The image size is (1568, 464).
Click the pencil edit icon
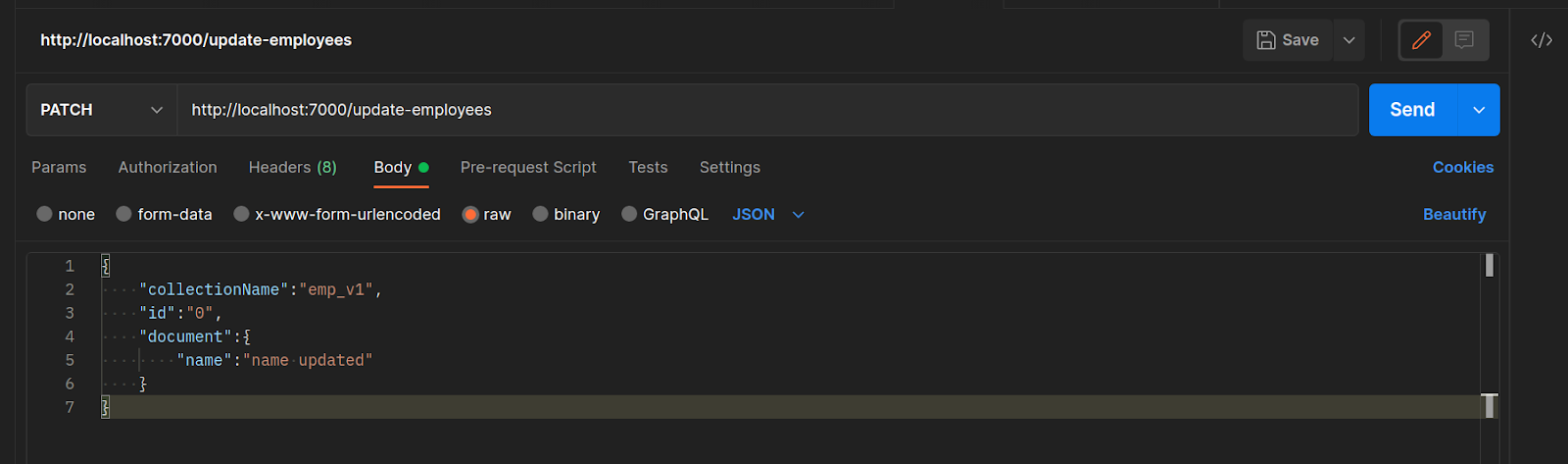point(1421,40)
